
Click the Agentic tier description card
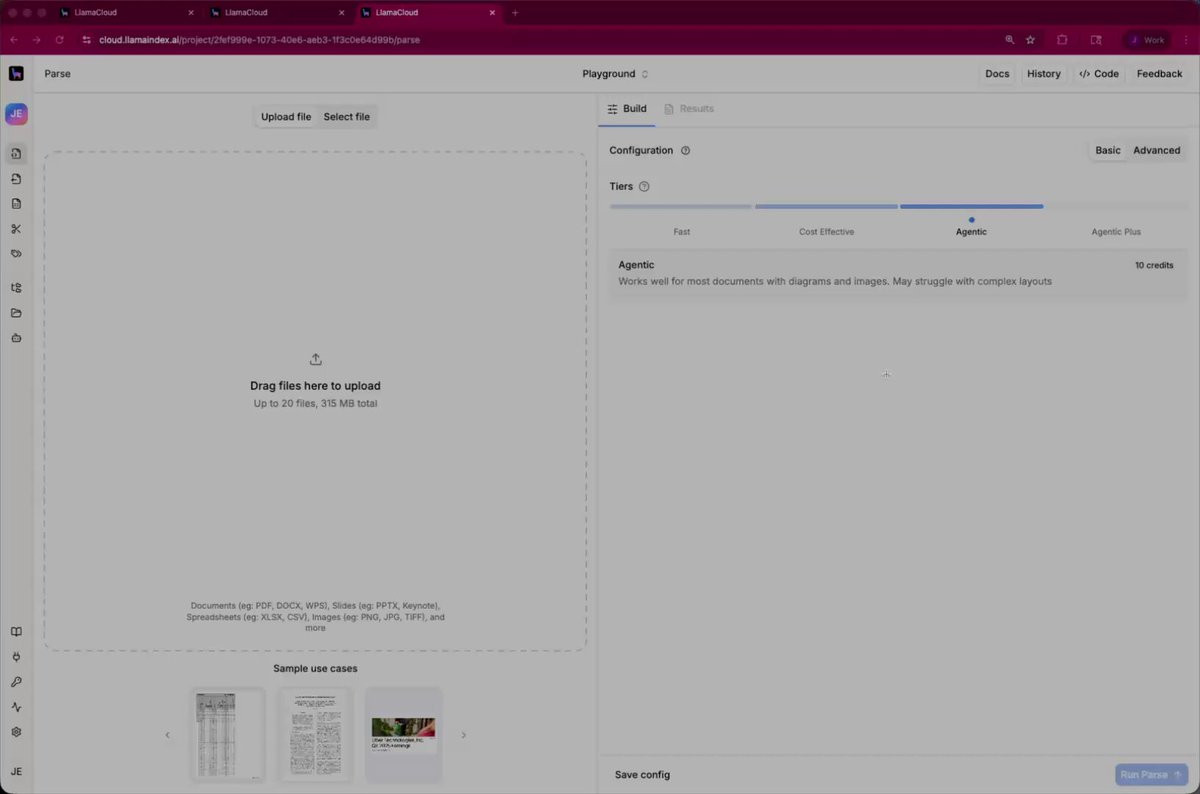pos(898,274)
